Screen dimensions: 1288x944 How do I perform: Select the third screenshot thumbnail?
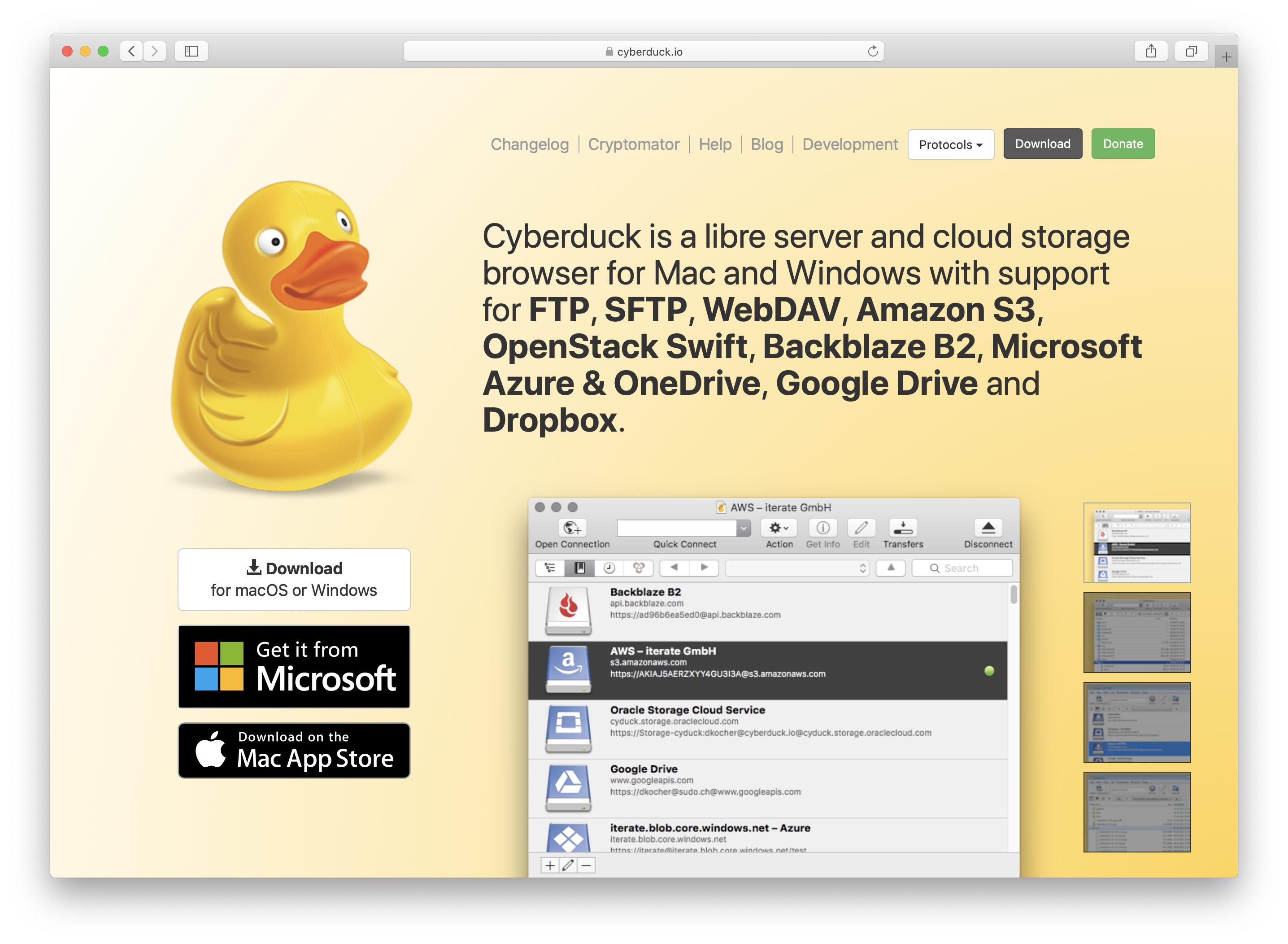point(1136,722)
